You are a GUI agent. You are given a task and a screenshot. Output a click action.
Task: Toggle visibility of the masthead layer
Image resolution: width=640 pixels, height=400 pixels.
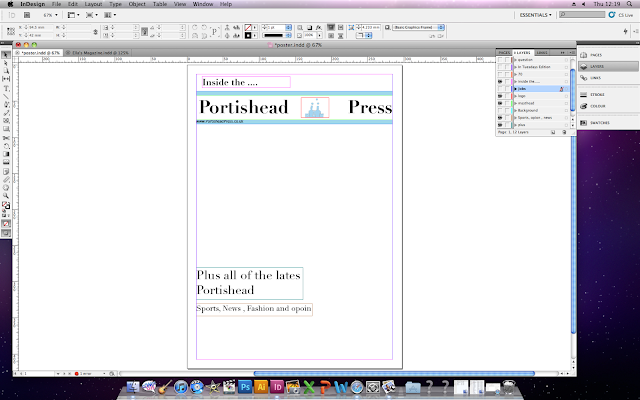pyautogui.click(x=500, y=103)
